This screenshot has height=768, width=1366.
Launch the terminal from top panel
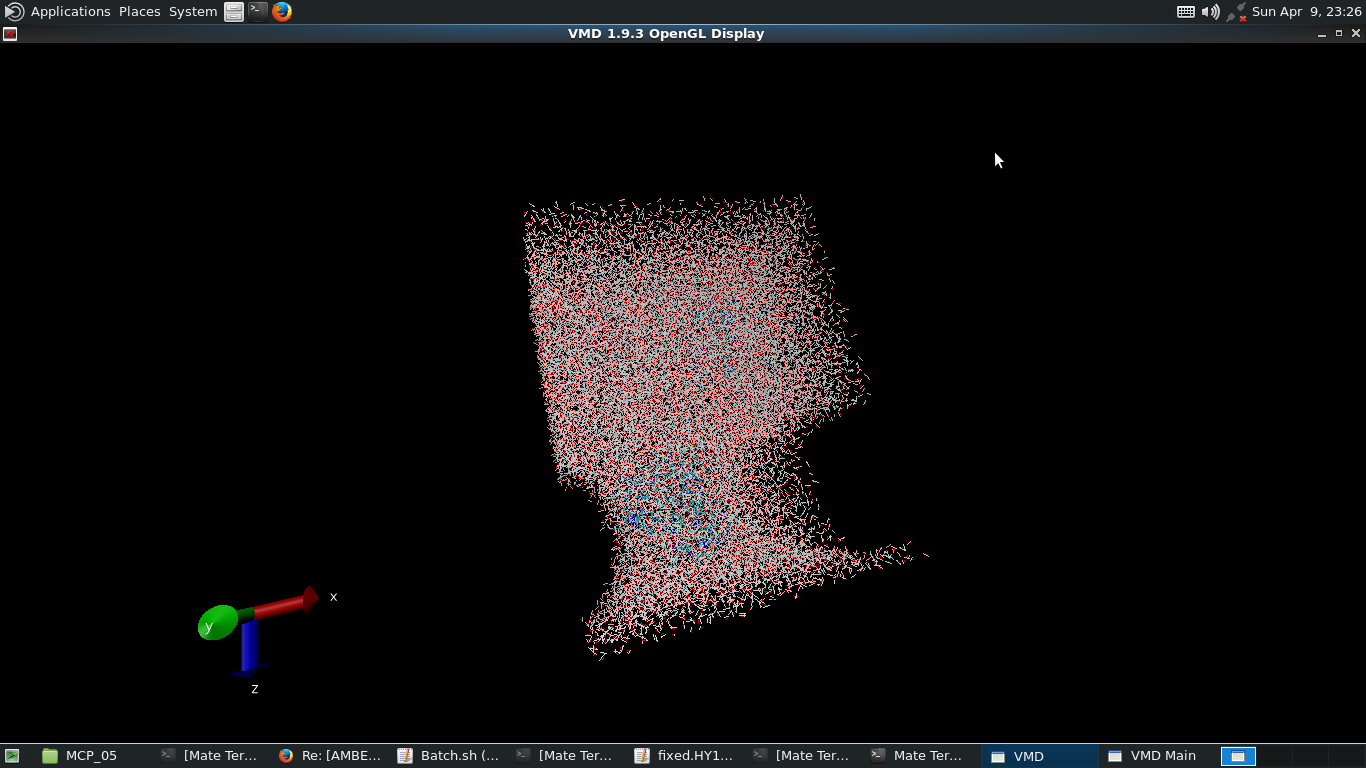coord(258,12)
